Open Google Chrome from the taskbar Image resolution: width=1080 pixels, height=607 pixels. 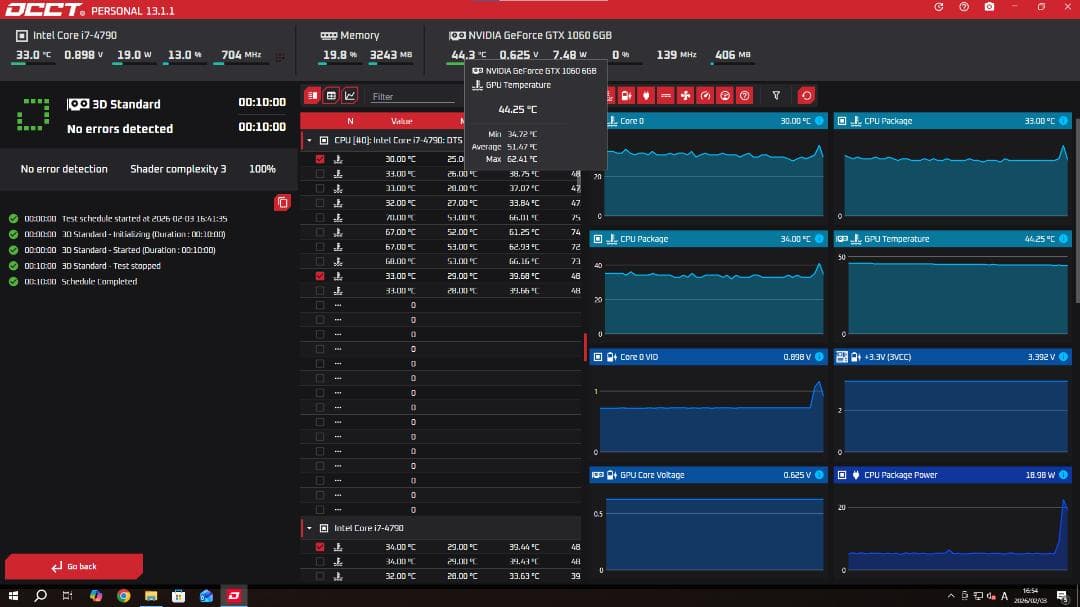click(123, 596)
